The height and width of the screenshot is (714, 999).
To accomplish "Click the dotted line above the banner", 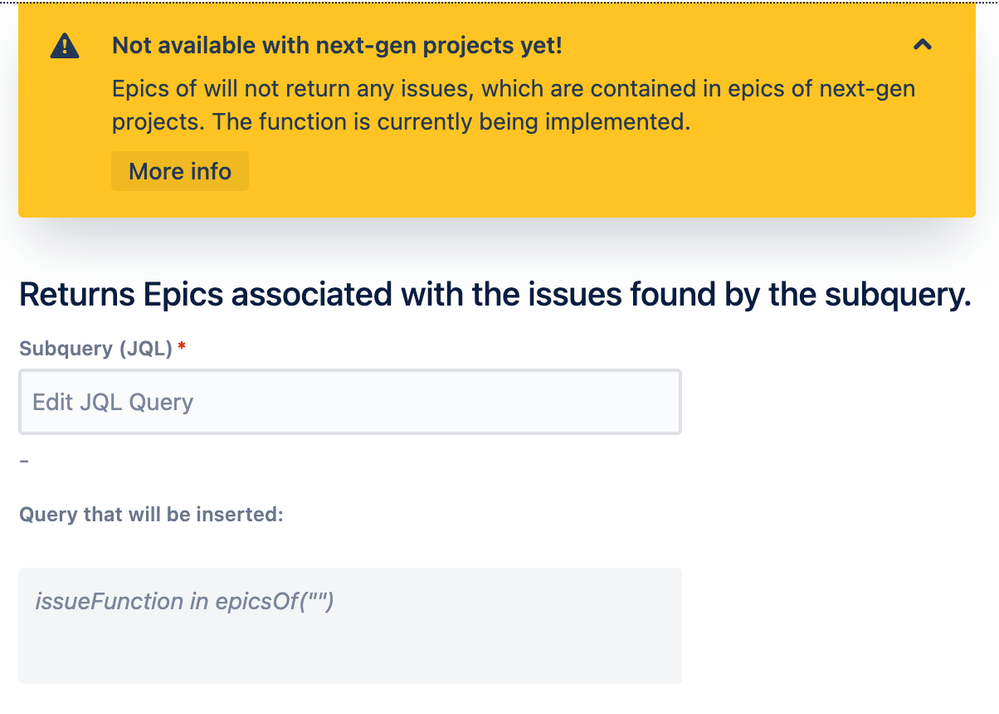I will (500, 2).
